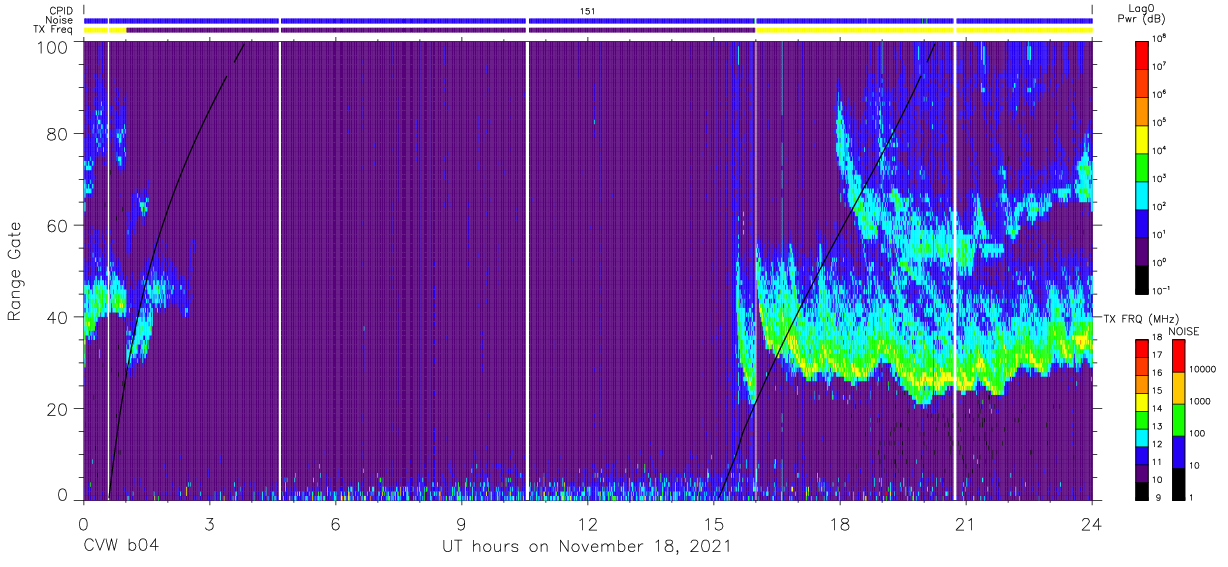Viewport: 1228px width, 567px height.
Task: Click y-axis tick label '20'
Action: [58, 408]
